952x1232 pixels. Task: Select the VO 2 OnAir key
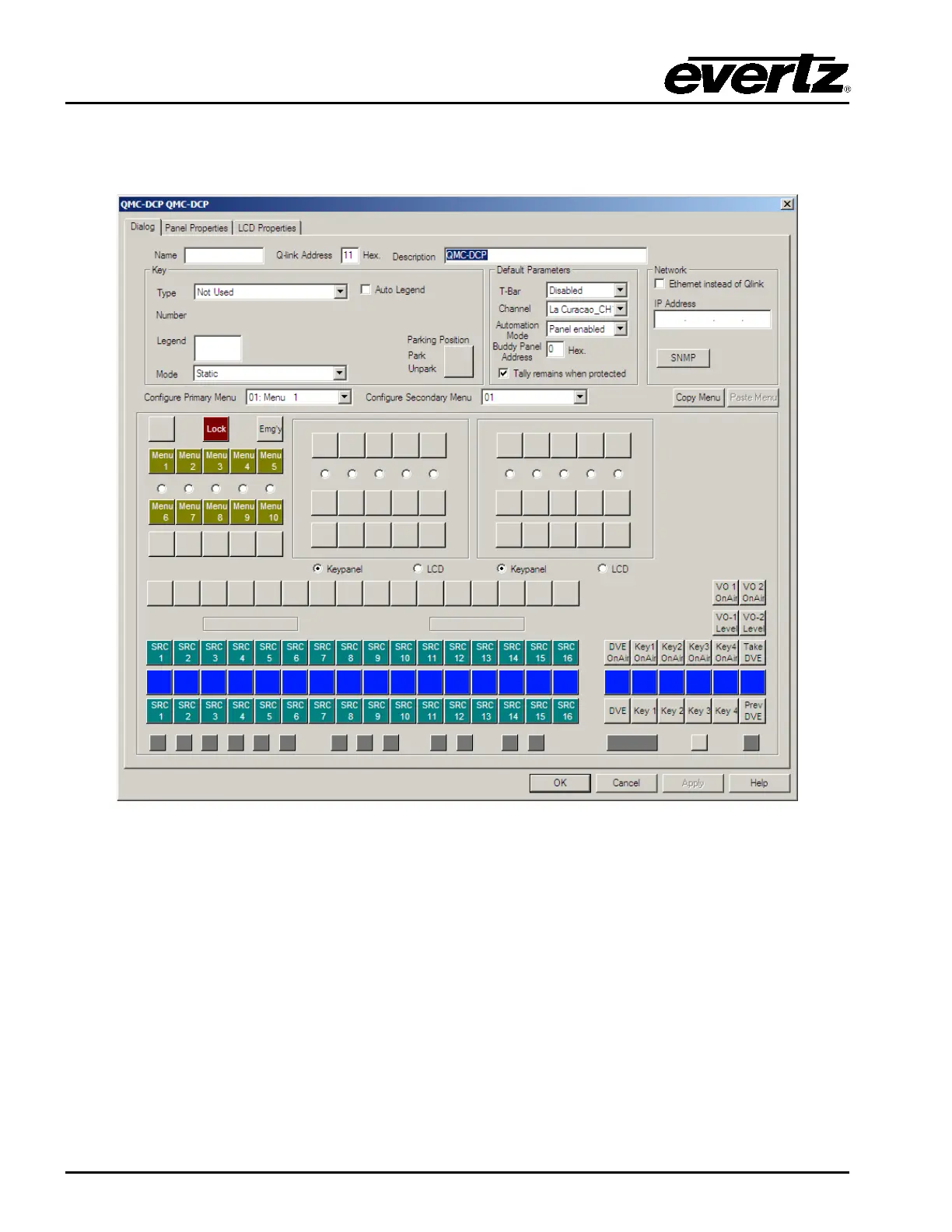tap(753, 593)
